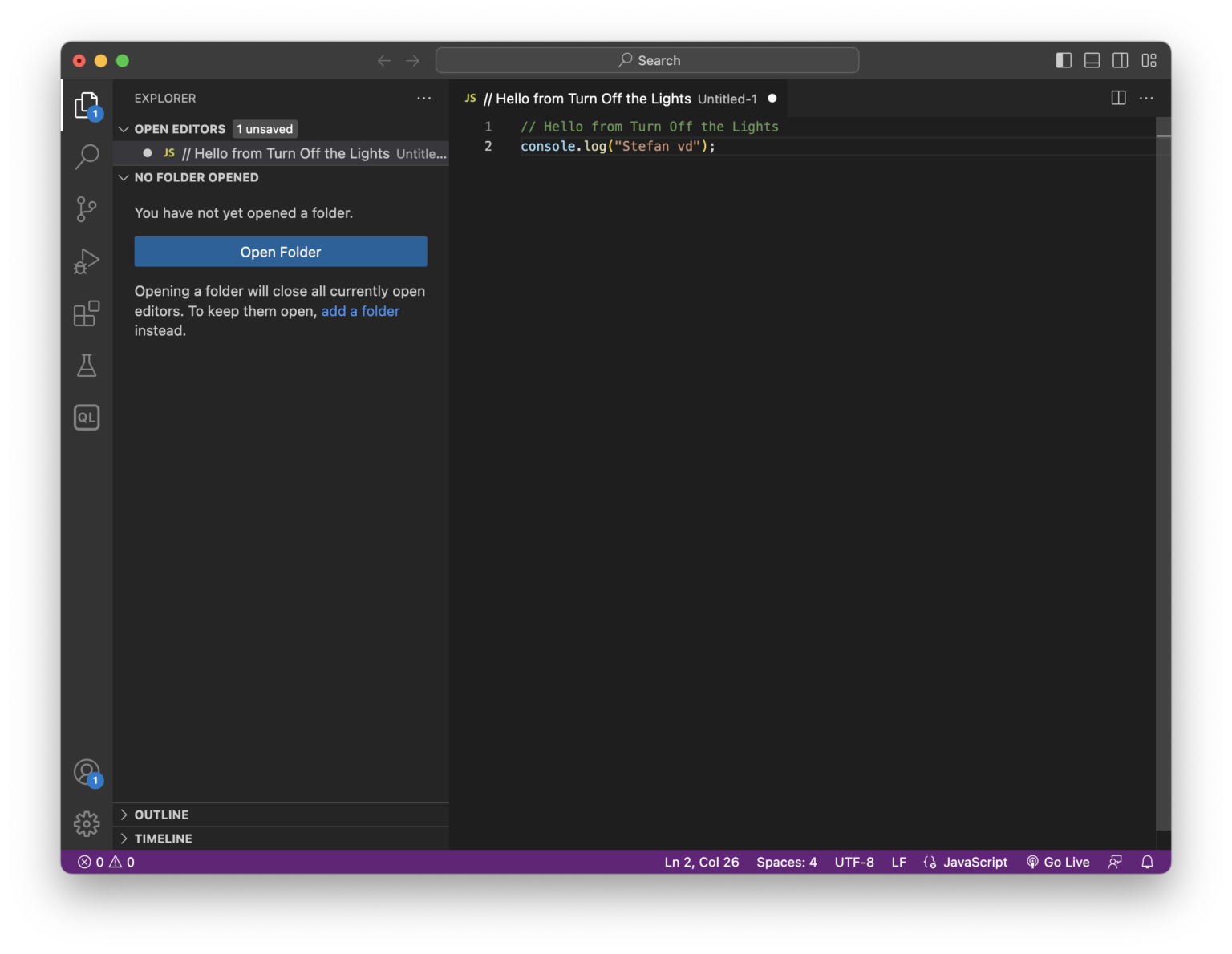Screen dimensions: 1232x954
Task: Open the Extensions view
Action: point(87,313)
